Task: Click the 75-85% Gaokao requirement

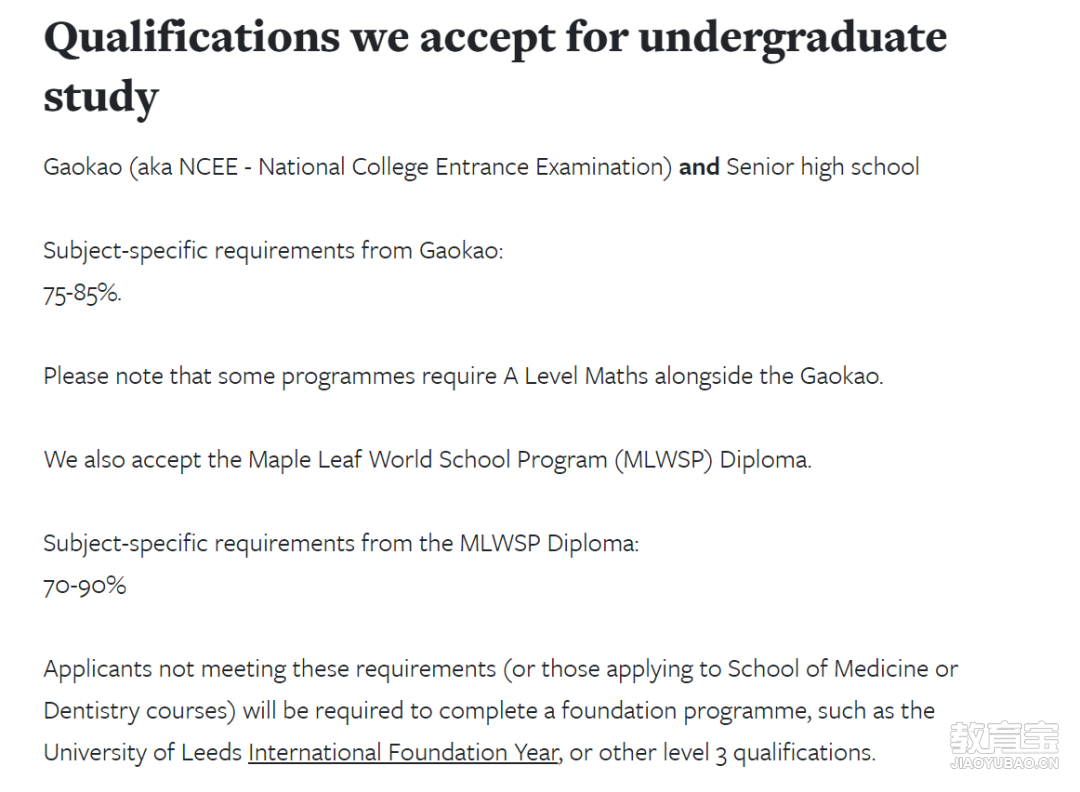Action: pyautogui.click(x=82, y=294)
